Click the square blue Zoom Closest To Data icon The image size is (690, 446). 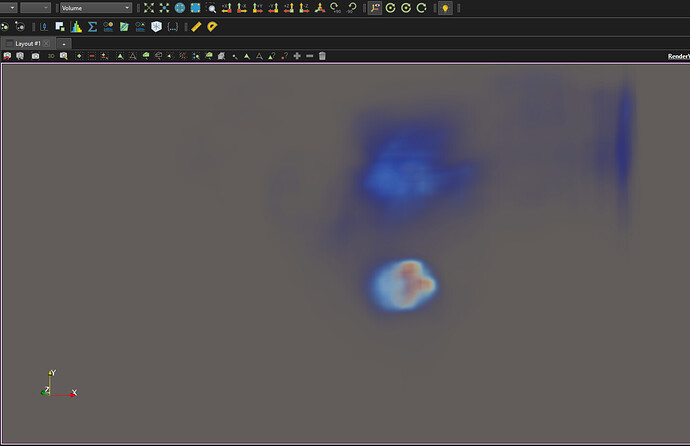195,8
